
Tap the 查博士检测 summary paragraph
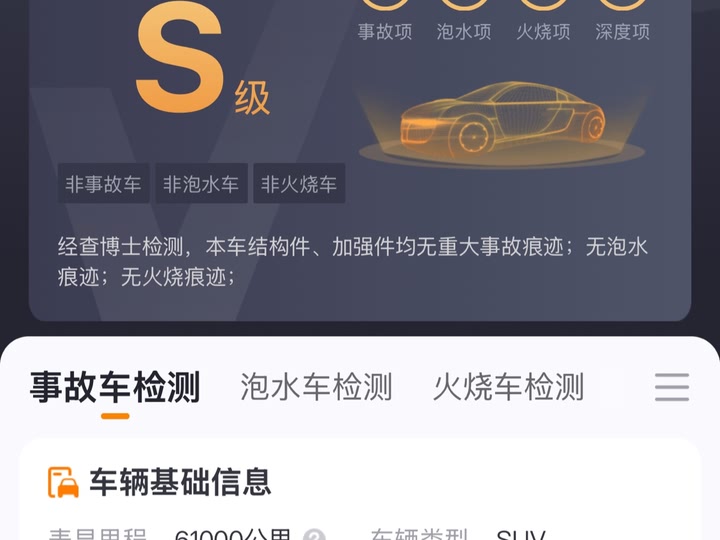[x=353, y=262]
